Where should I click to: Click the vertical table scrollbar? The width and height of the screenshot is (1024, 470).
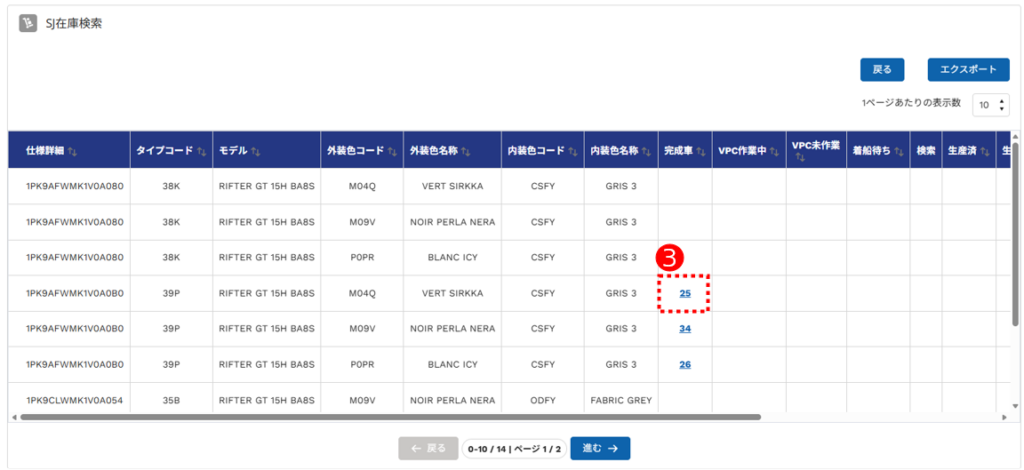click(x=1016, y=228)
